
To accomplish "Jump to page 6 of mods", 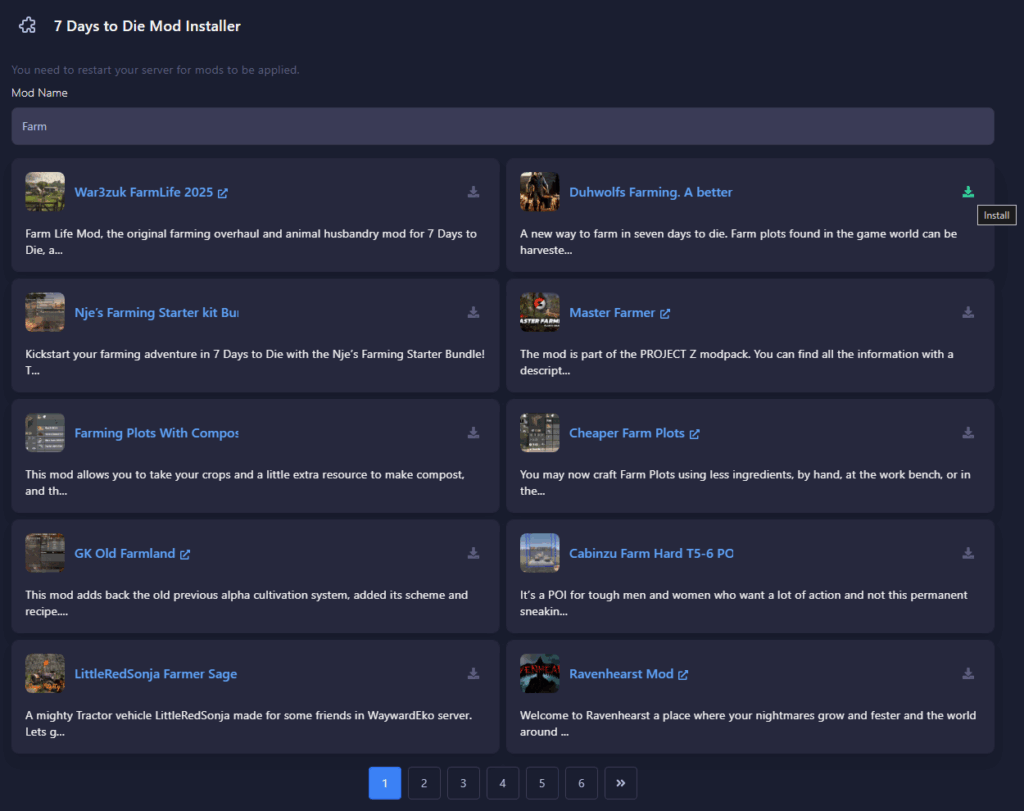I will 581,783.
